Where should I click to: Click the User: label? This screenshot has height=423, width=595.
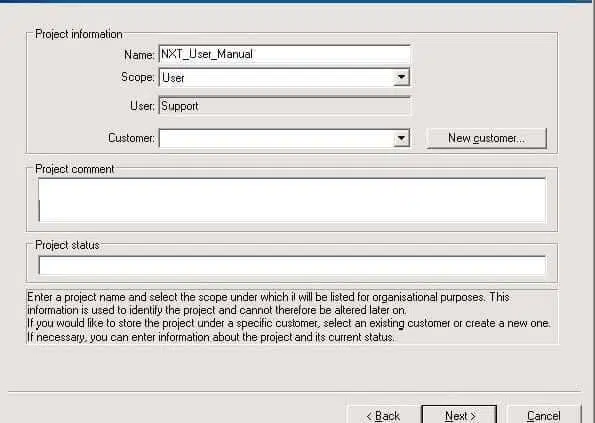142,106
